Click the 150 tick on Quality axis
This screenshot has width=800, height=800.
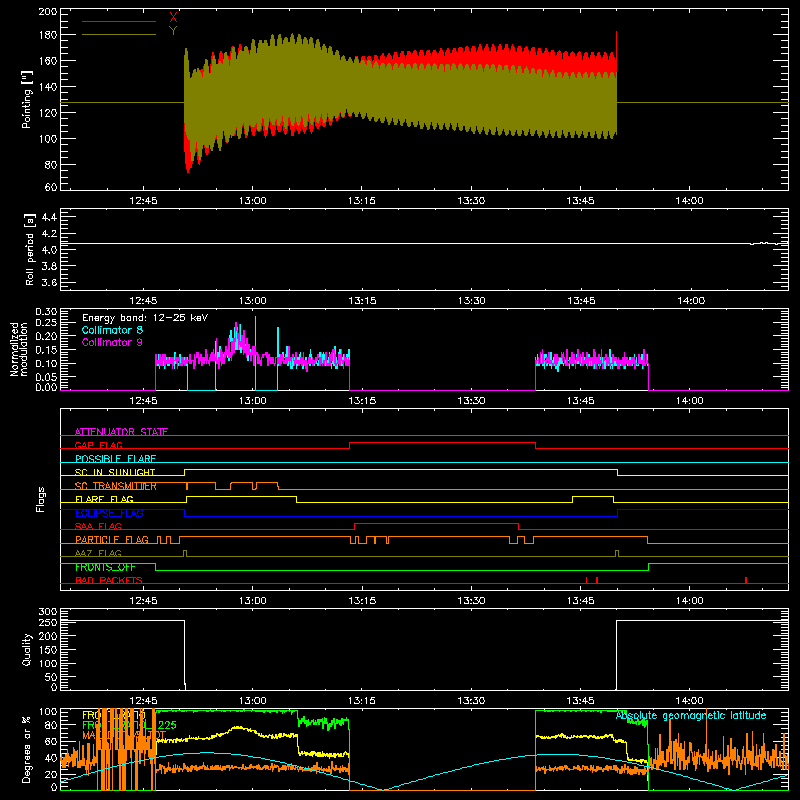(x=48, y=650)
